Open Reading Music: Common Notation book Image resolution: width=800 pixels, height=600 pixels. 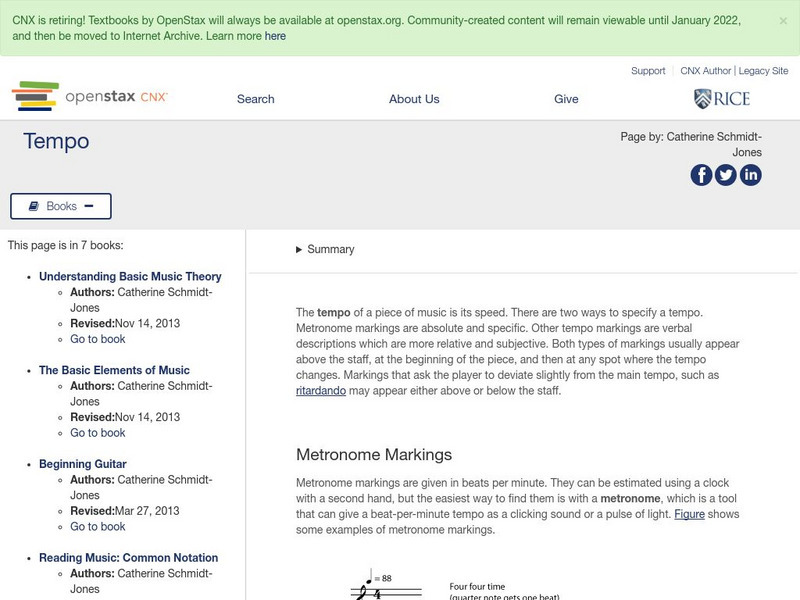129,558
